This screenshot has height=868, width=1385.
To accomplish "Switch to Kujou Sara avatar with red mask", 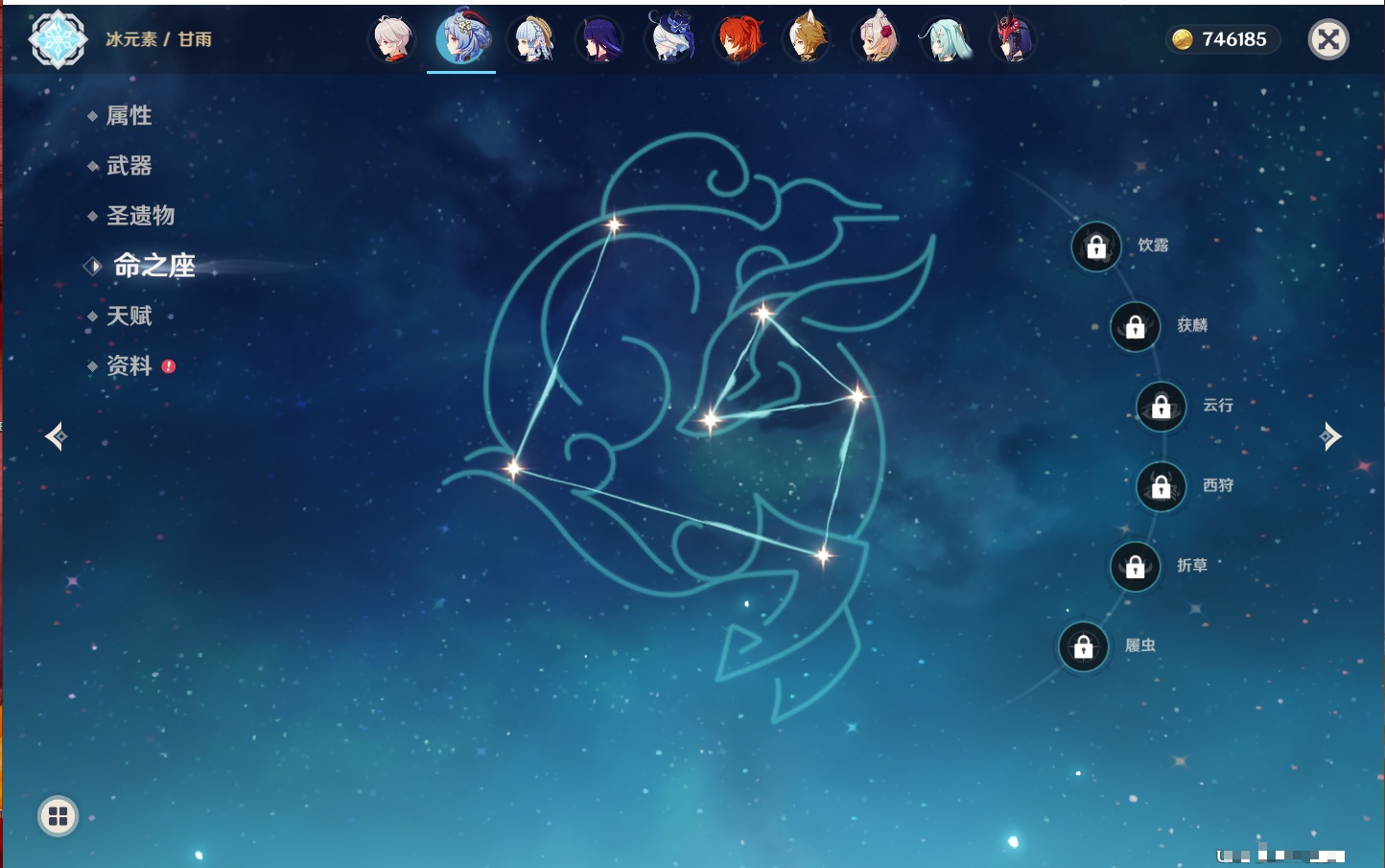I will pyautogui.click(x=1014, y=39).
